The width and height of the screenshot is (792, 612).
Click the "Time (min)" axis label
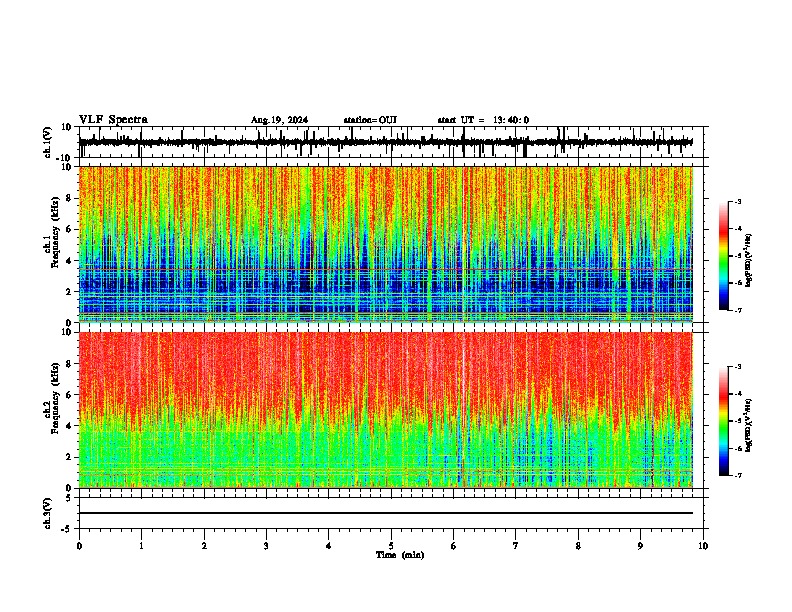tap(400, 555)
